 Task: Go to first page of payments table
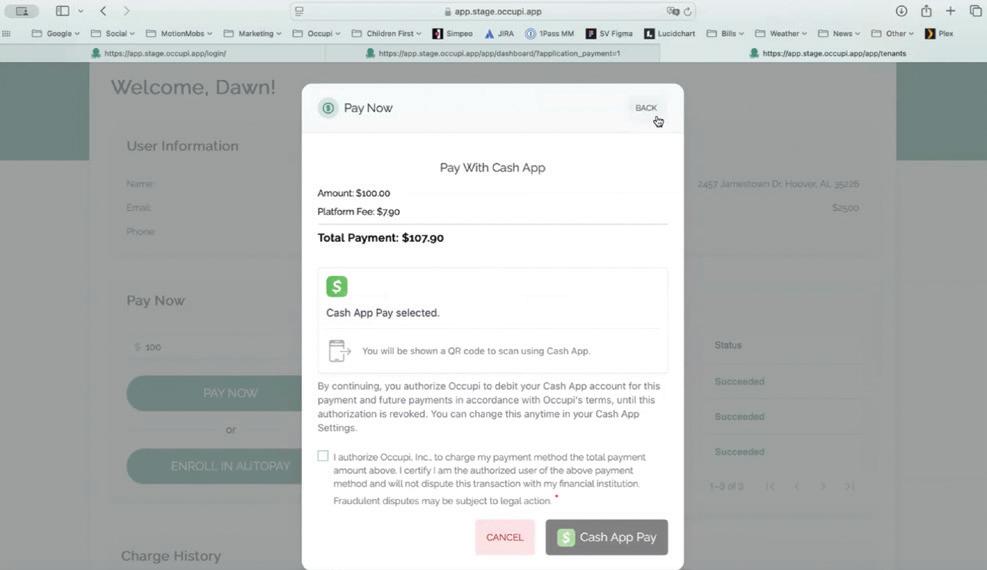[770, 486]
